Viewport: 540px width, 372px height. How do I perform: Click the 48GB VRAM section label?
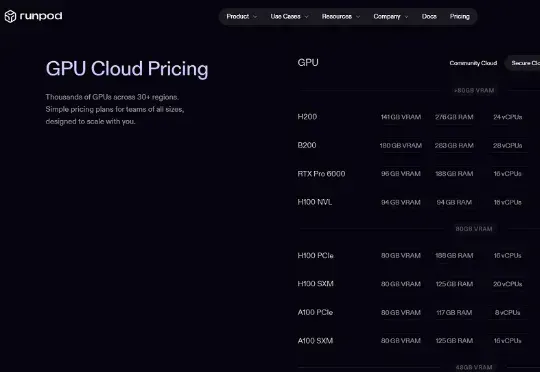tap(474, 368)
